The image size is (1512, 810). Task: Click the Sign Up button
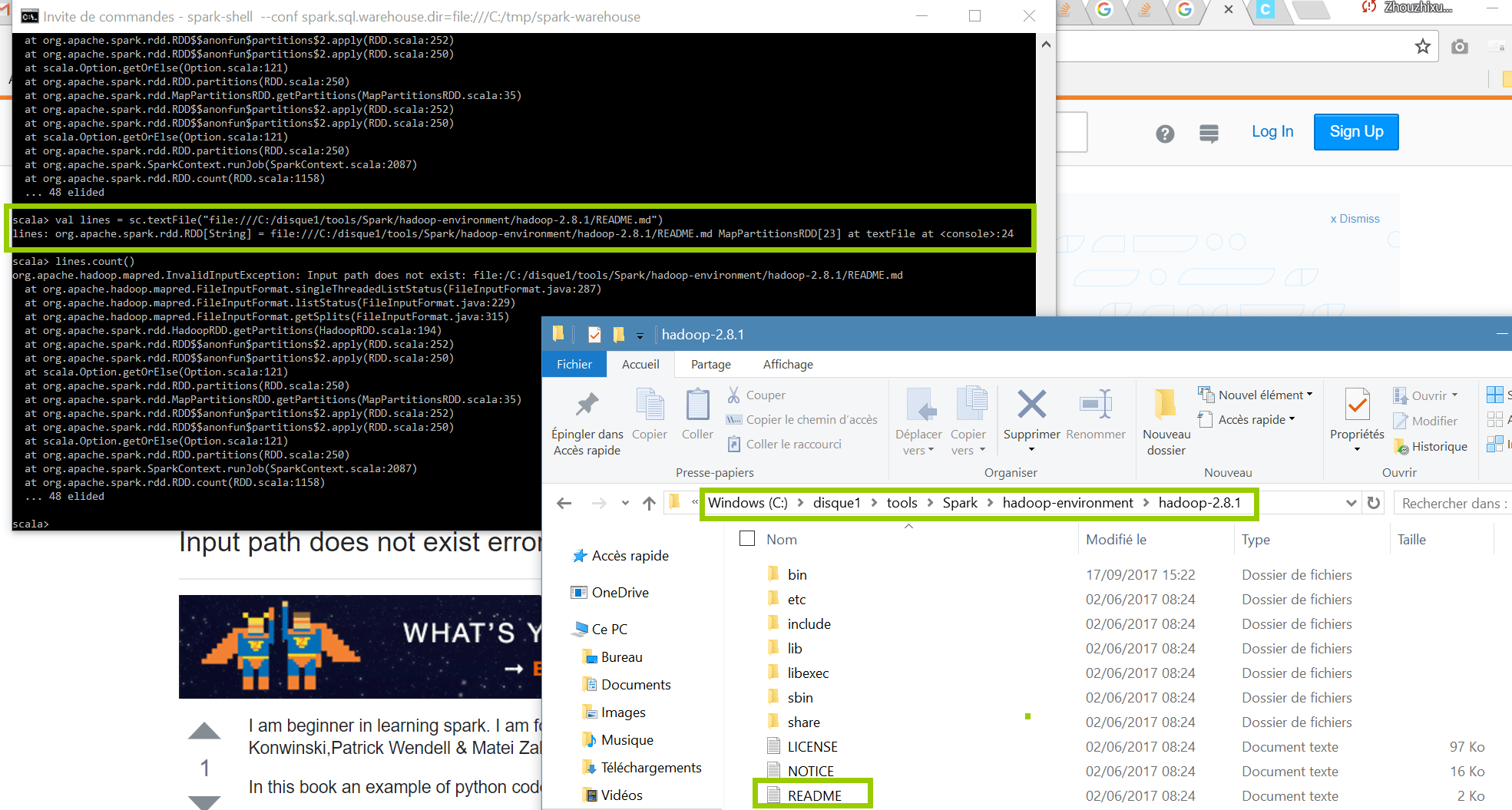pos(1356,131)
